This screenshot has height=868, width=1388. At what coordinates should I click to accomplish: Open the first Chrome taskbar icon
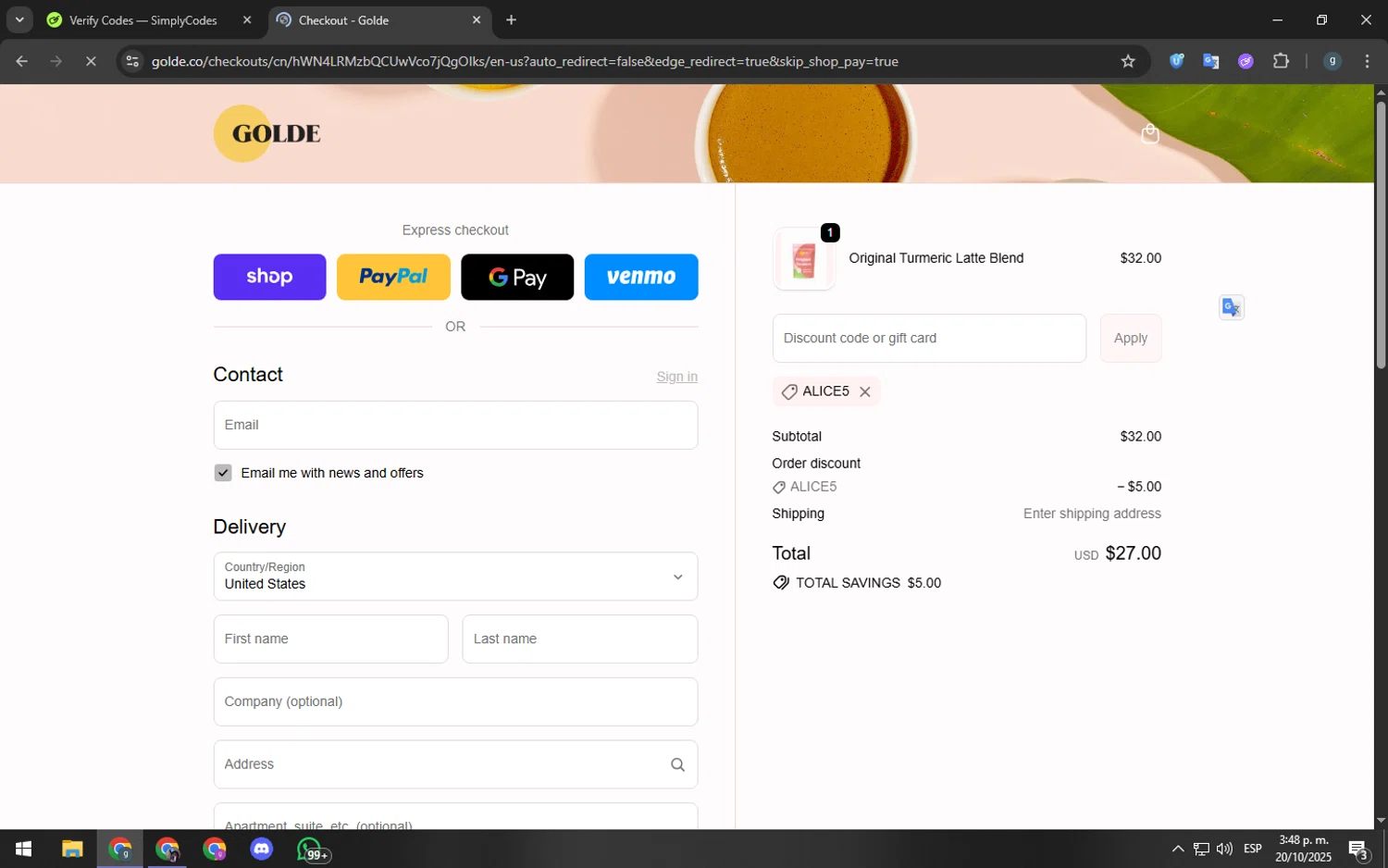tap(120, 849)
